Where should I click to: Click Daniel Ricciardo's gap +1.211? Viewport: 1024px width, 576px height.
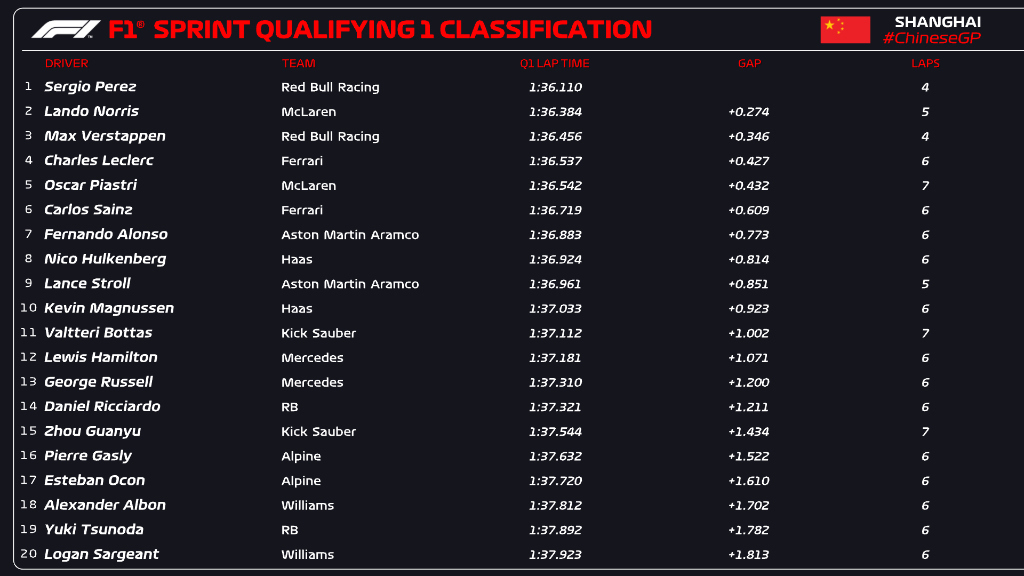point(748,407)
